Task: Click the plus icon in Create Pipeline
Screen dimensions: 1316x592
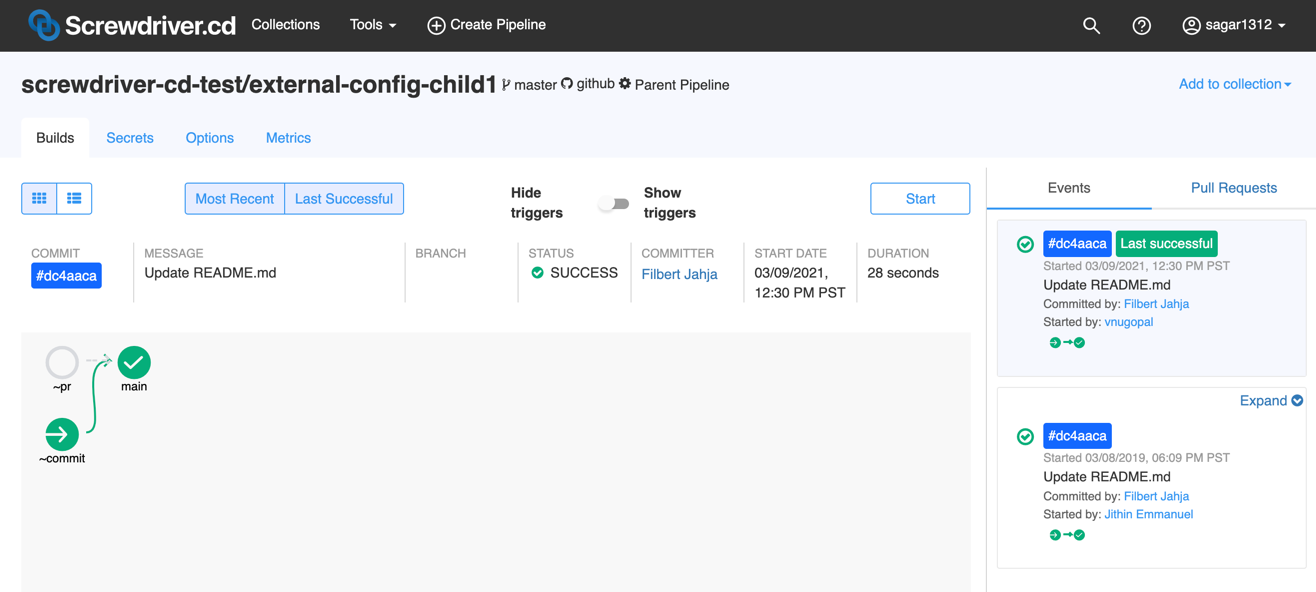Action: coord(436,26)
